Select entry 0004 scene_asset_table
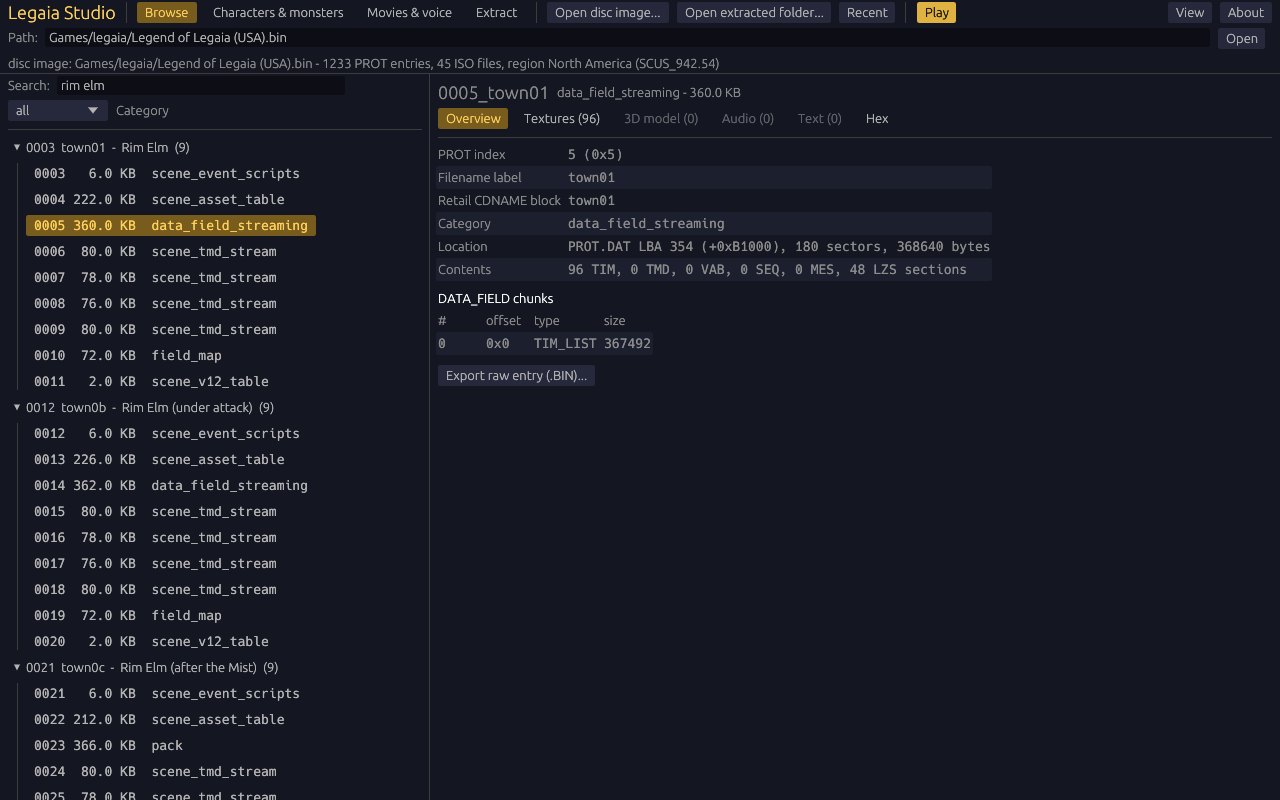The image size is (1280, 800). 159,199
